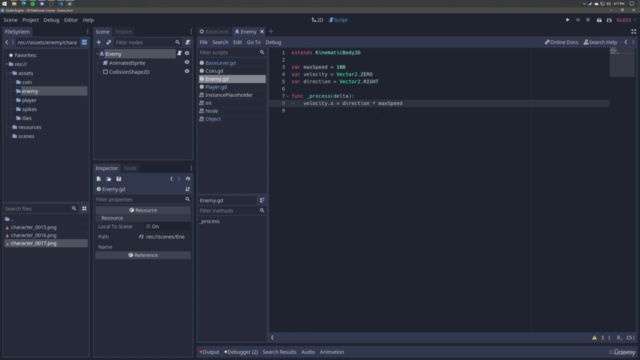Toggle alphabetical sorting of methods list
This screenshot has height=360, width=640.
point(262,200)
